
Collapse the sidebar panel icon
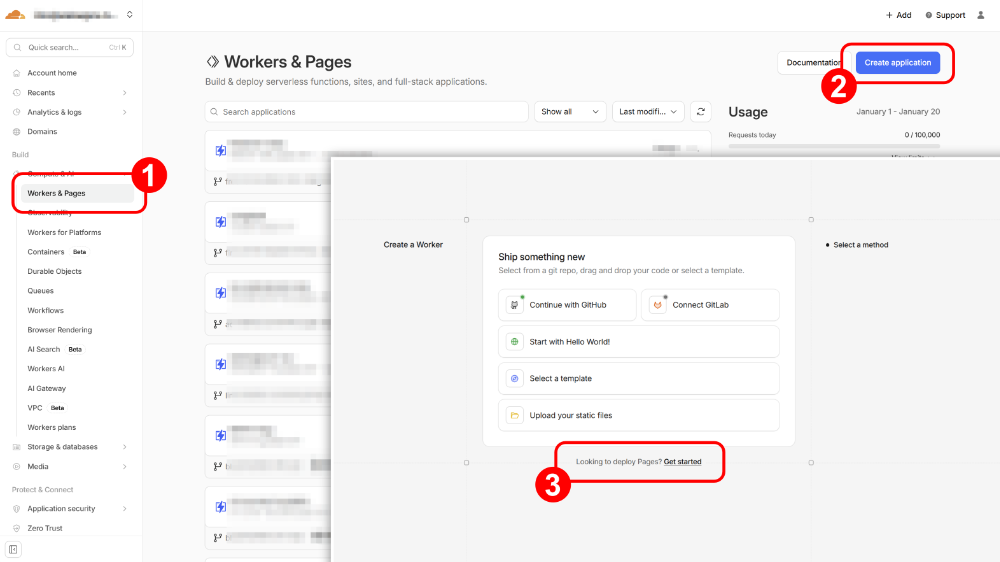tap(13, 550)
